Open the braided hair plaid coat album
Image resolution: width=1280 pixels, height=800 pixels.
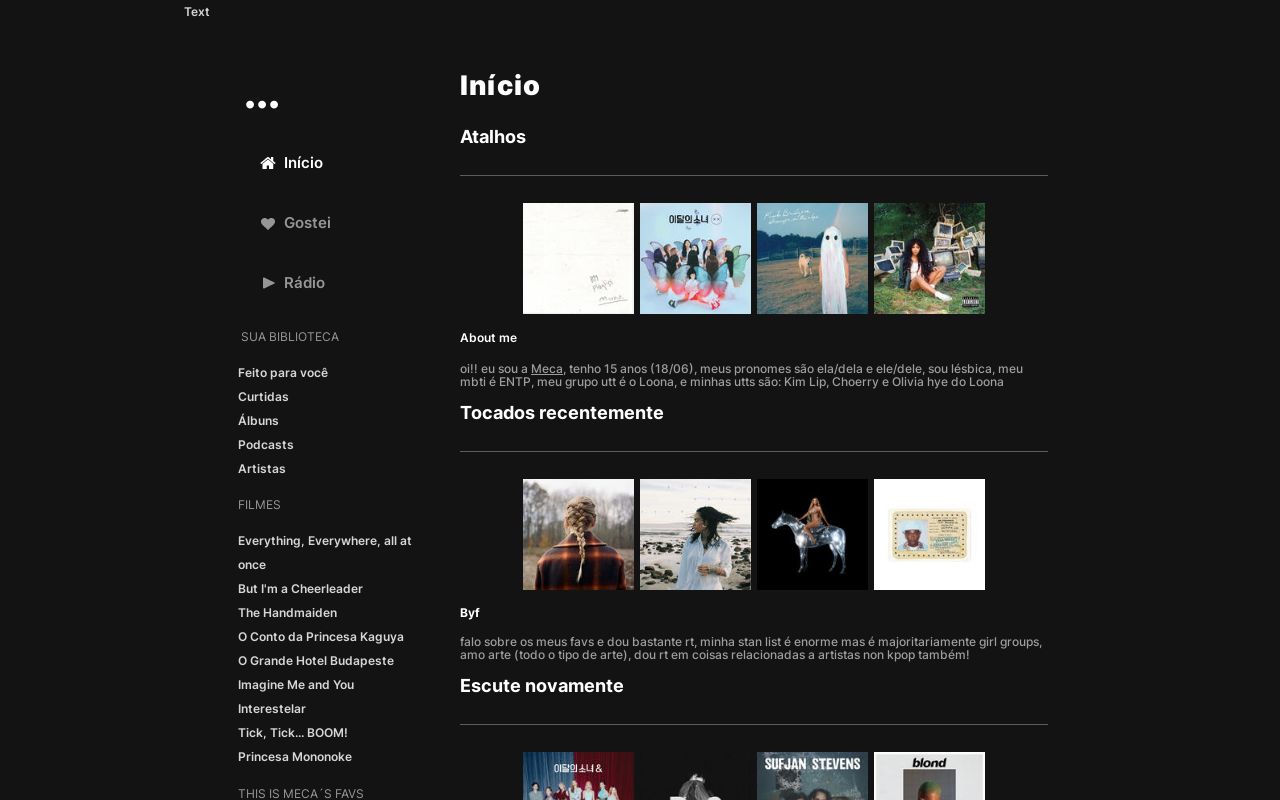point(578,535)
